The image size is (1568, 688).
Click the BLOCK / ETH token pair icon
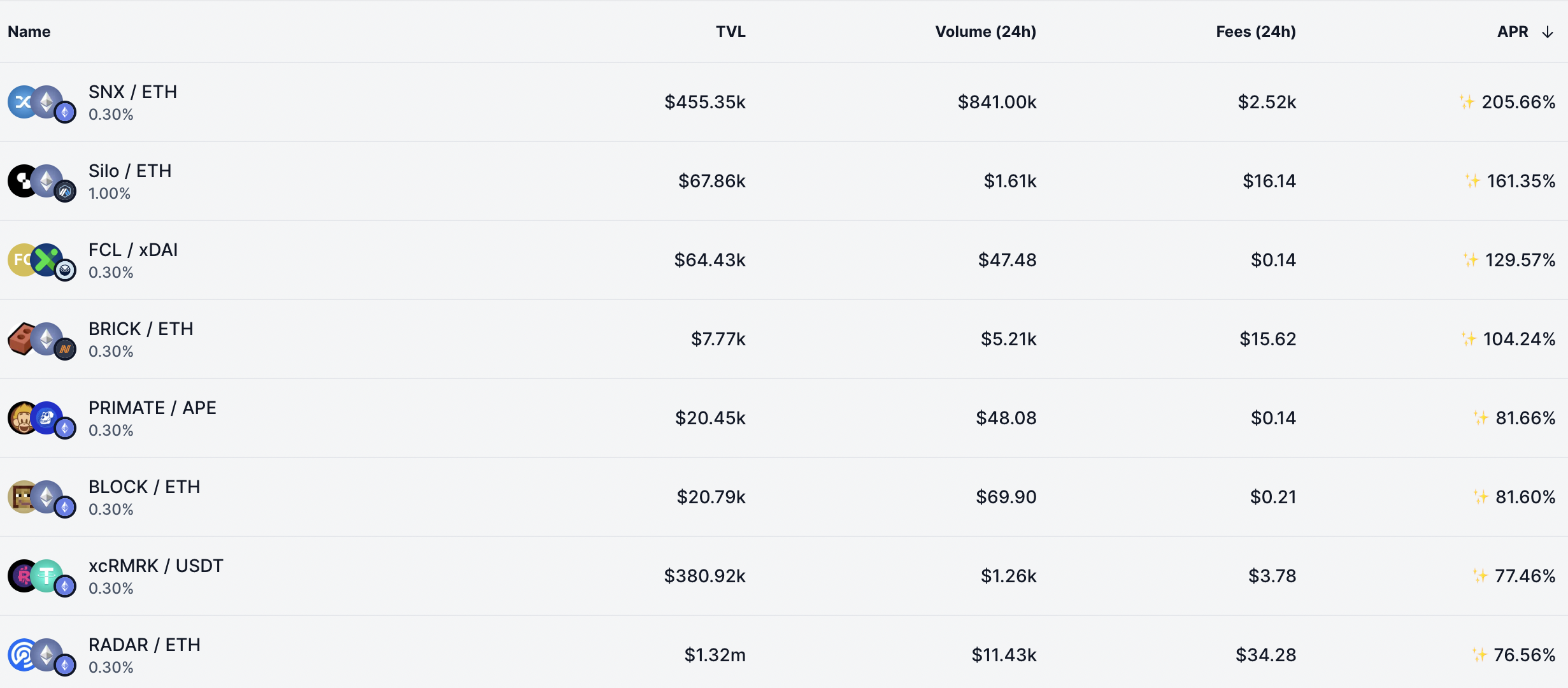tap(42, 498)
